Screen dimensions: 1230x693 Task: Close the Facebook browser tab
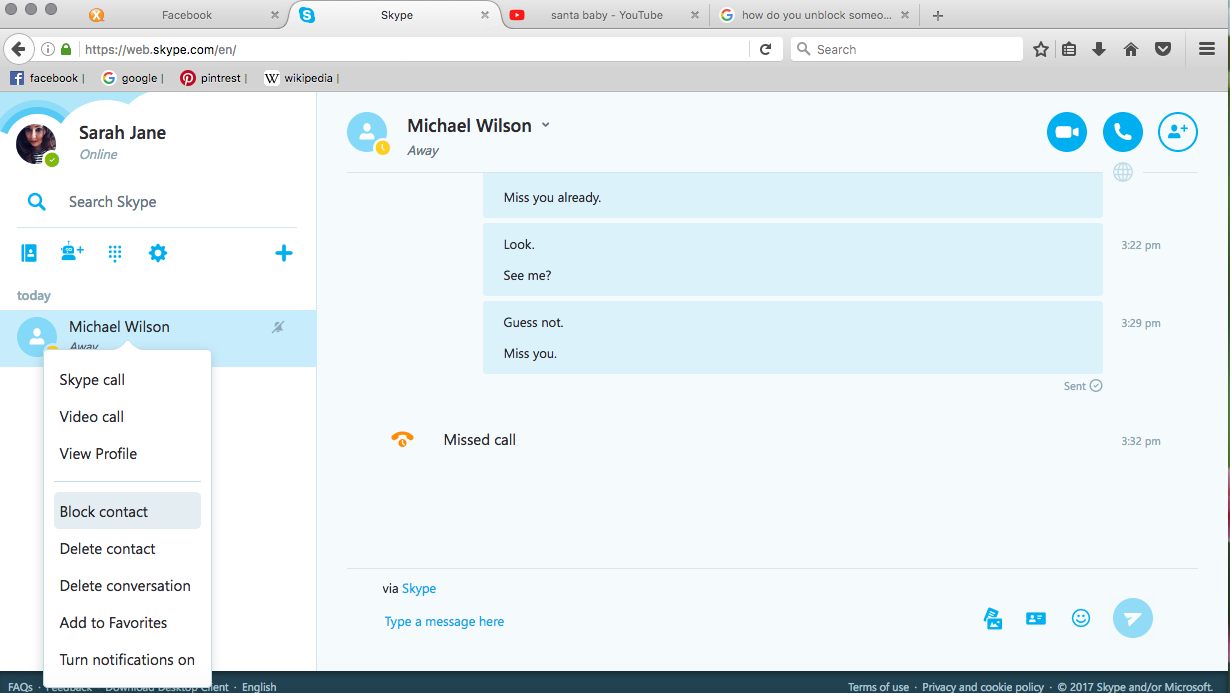point(275,15)
